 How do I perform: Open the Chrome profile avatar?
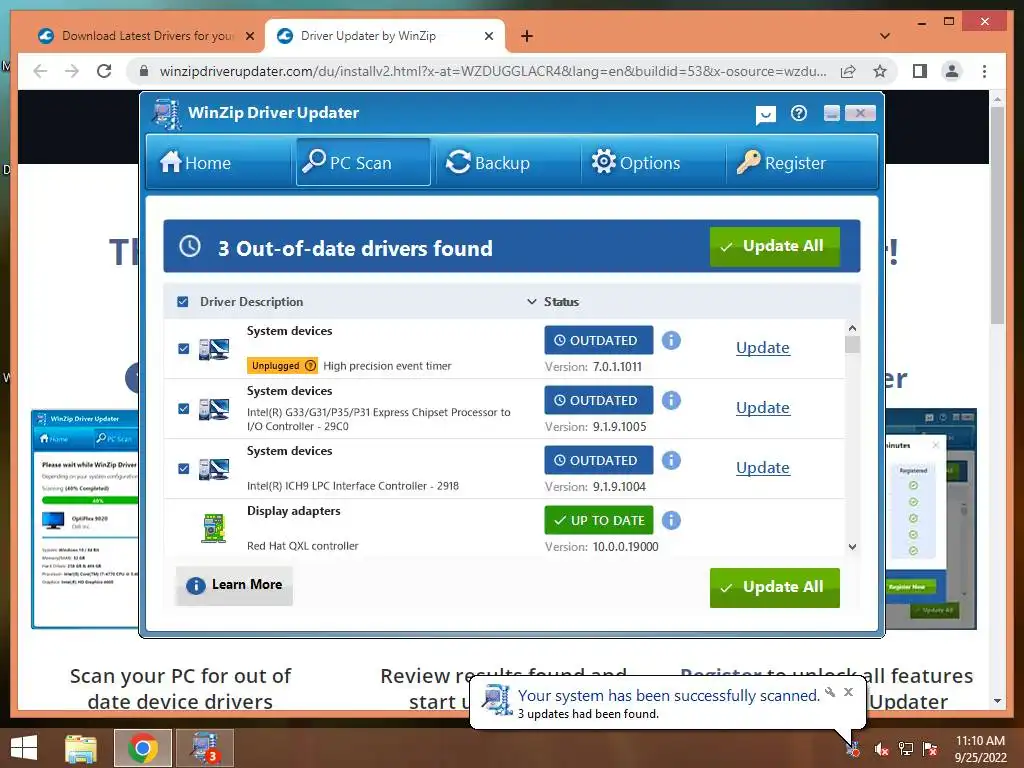tap(952, 71)
